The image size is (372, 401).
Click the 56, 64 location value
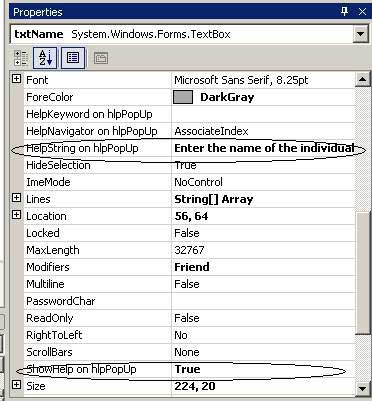pyautogui.click(x=191, y=216)
